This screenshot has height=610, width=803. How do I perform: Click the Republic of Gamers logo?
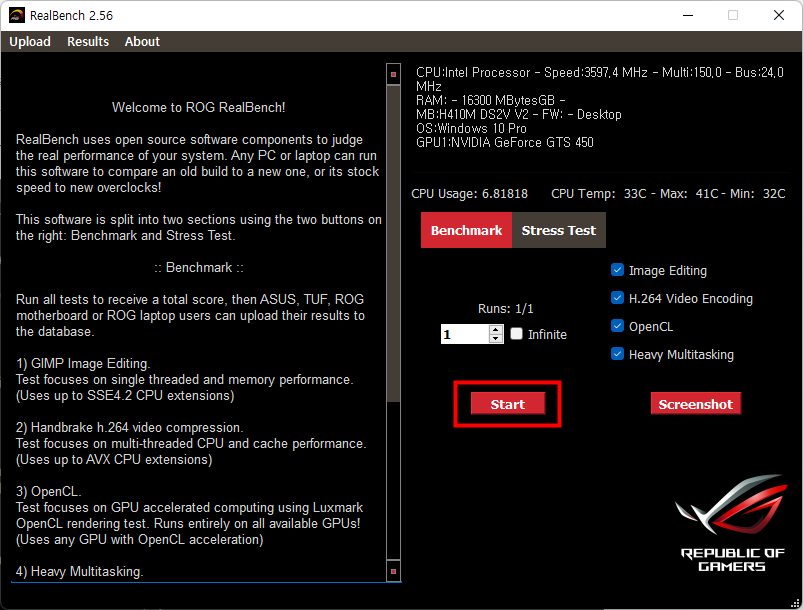coord(732,523)
